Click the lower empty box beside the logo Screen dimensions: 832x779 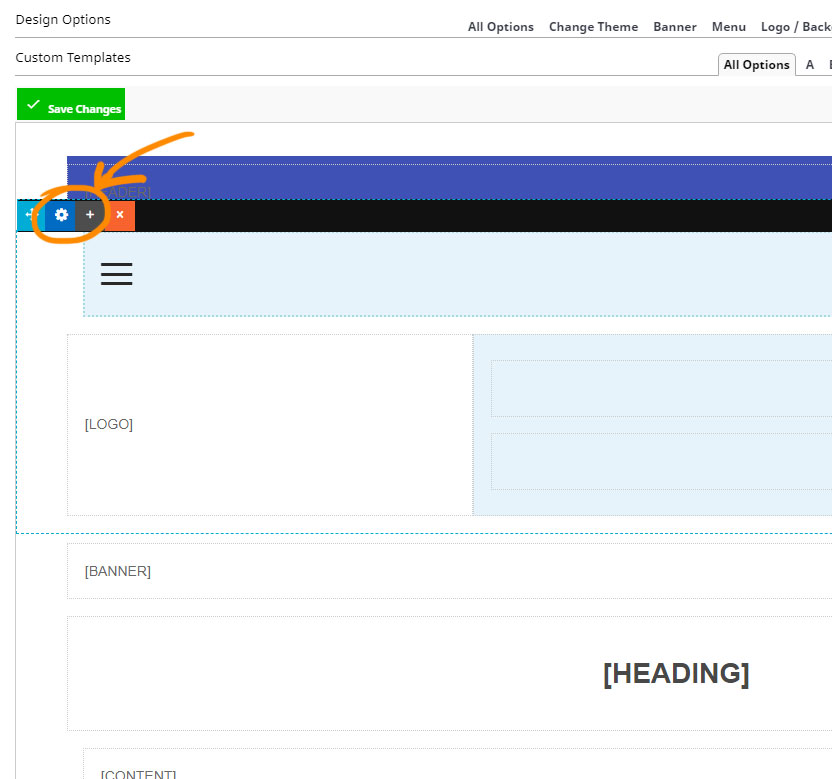pos(660,461)
